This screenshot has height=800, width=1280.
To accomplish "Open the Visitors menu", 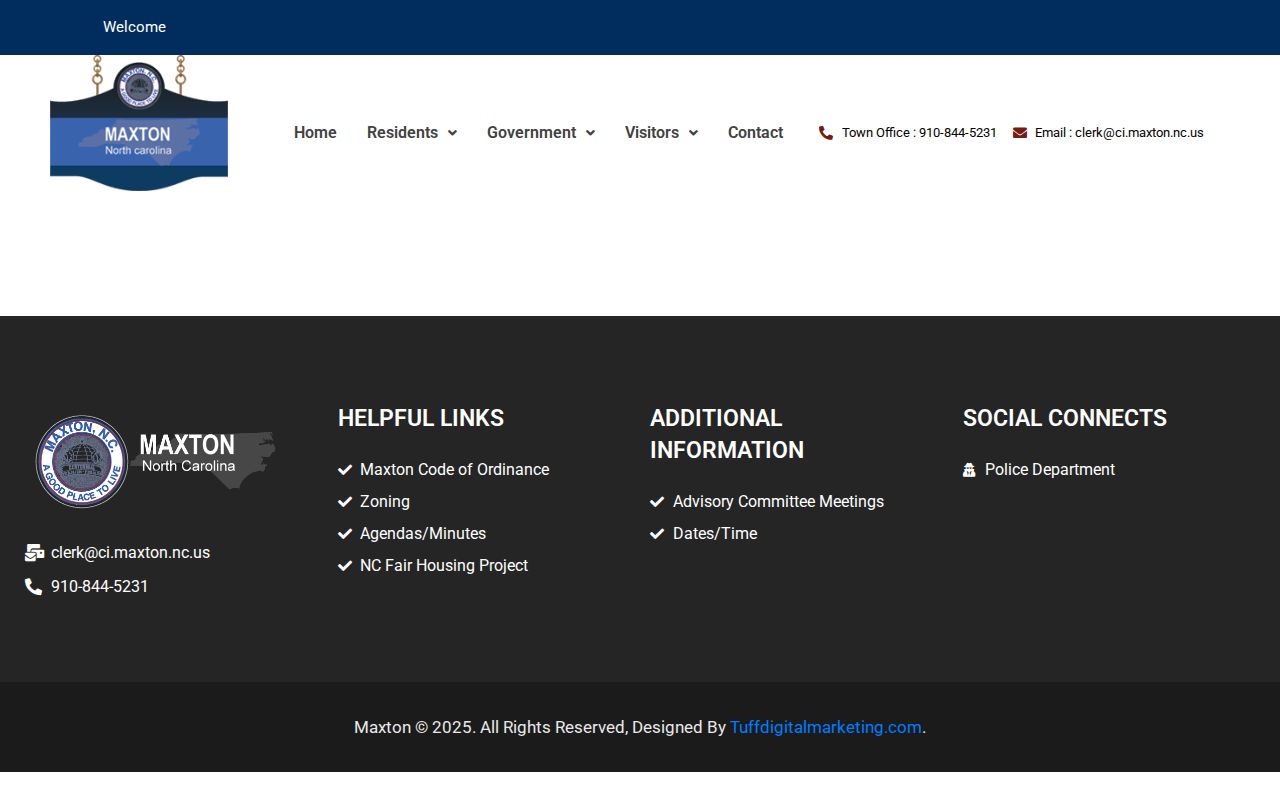I will (x=652, y=133).
